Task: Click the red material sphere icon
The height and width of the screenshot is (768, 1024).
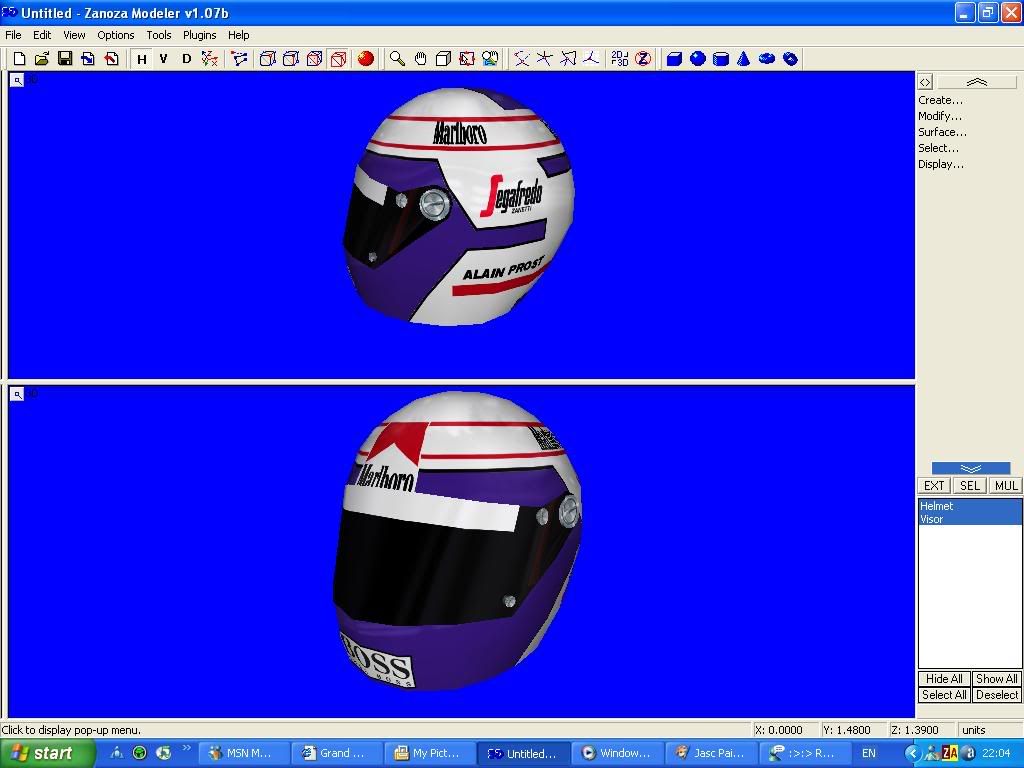Action: click(x=365, y=59)
